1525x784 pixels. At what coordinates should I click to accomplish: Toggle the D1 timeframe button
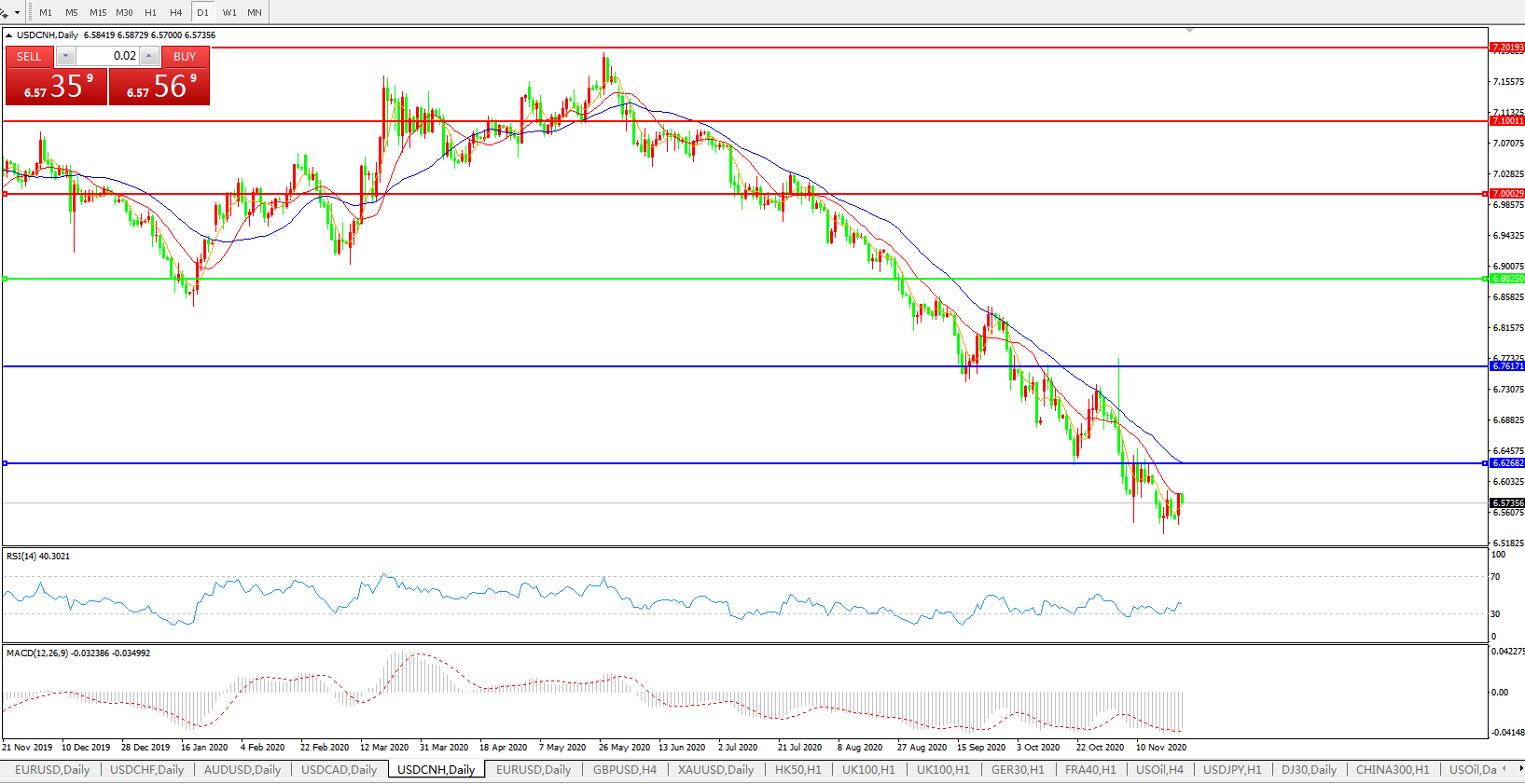202,12
